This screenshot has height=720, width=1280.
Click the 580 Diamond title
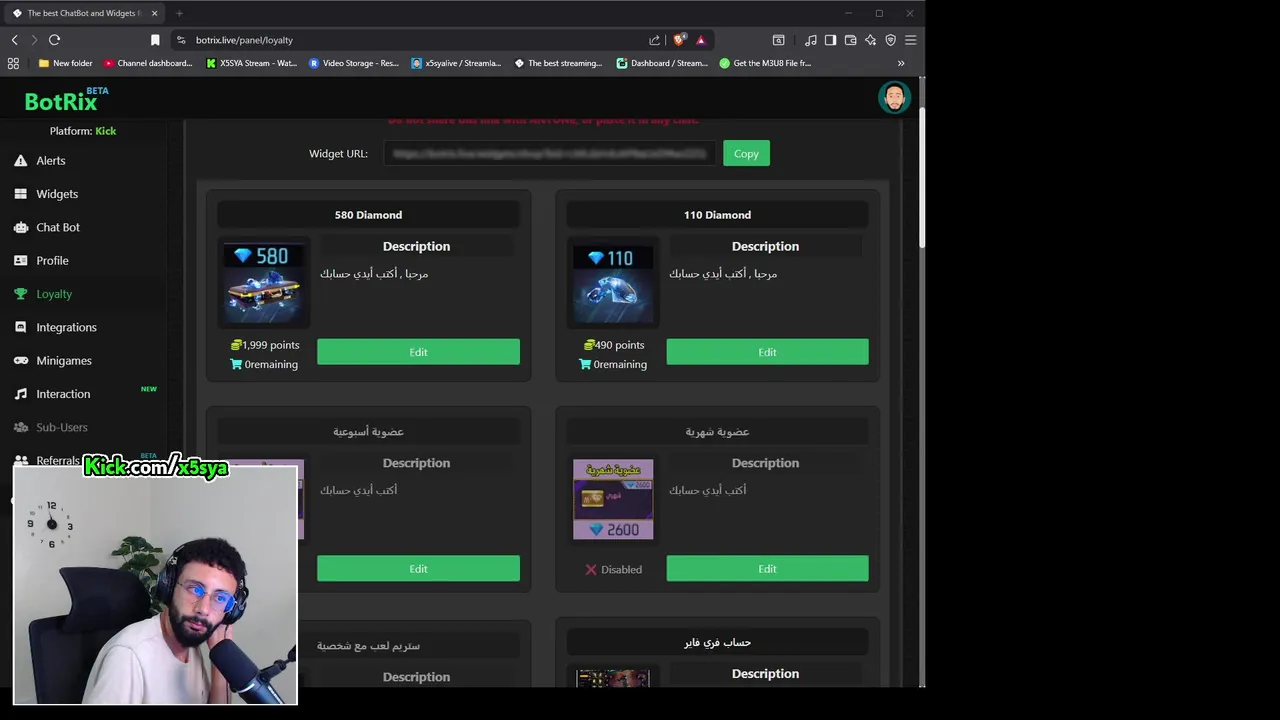(368, 215)
